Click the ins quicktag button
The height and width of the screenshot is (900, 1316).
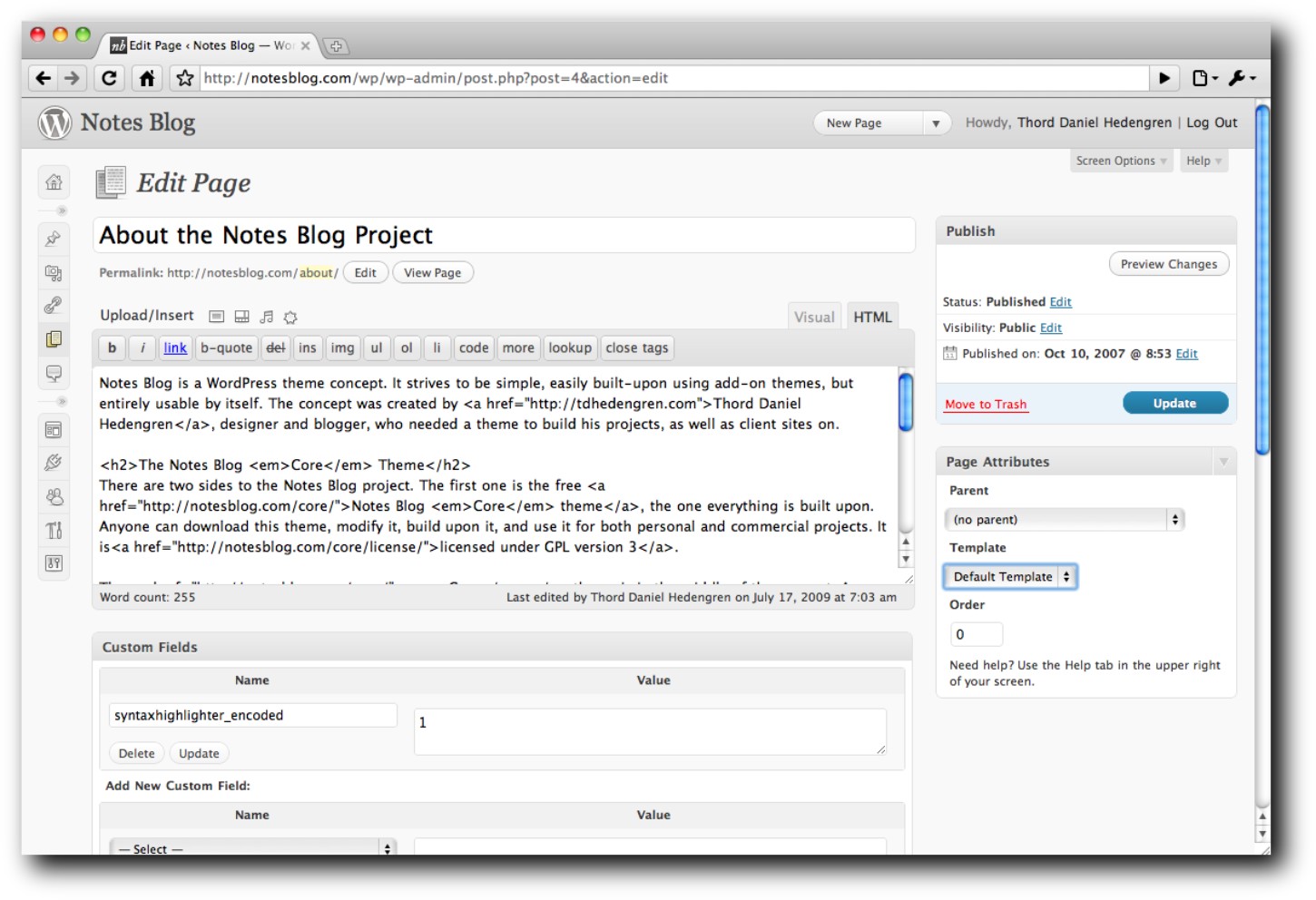click(308, 347)
